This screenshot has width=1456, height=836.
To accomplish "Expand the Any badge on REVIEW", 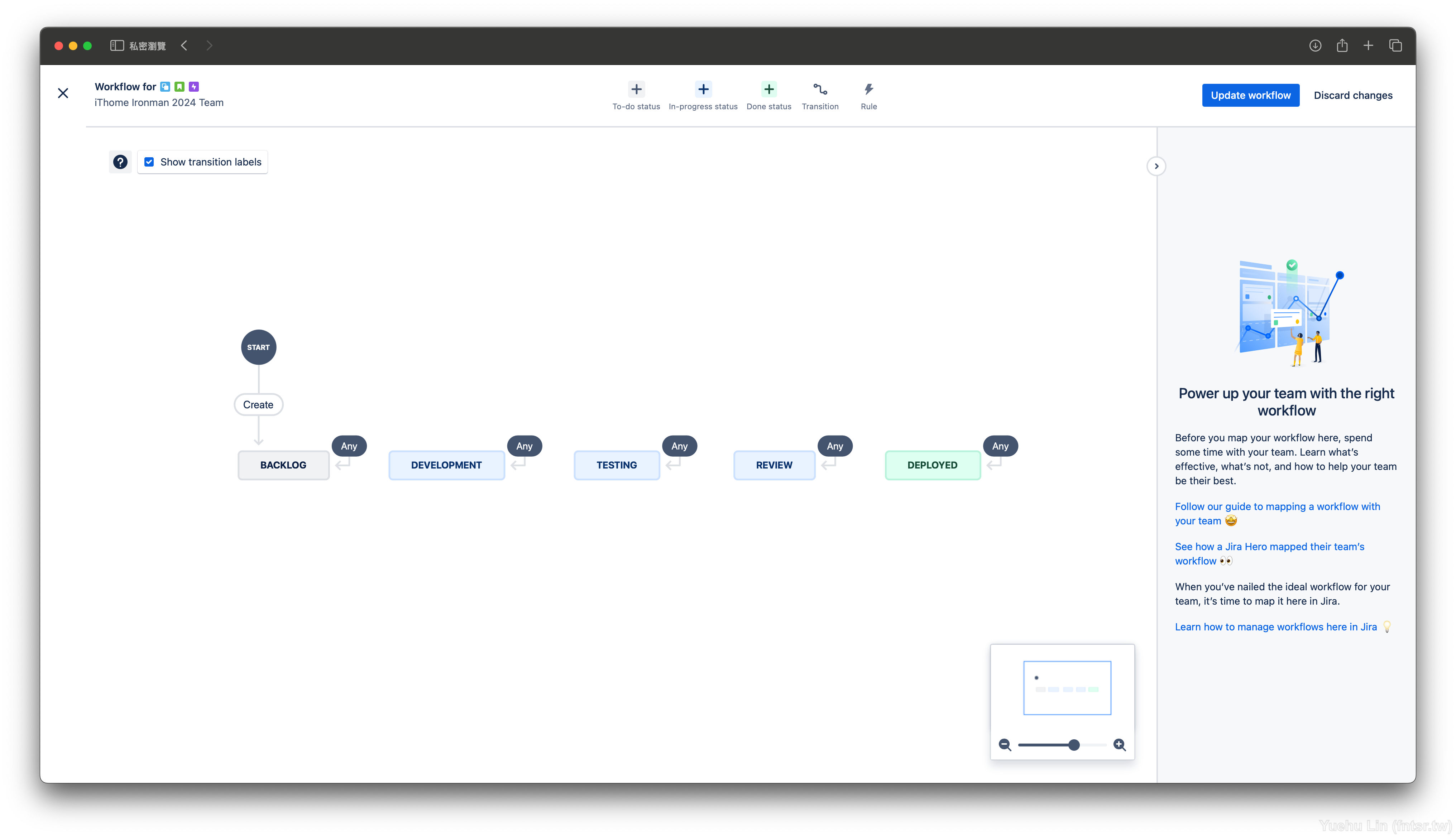I will point(835,445).
